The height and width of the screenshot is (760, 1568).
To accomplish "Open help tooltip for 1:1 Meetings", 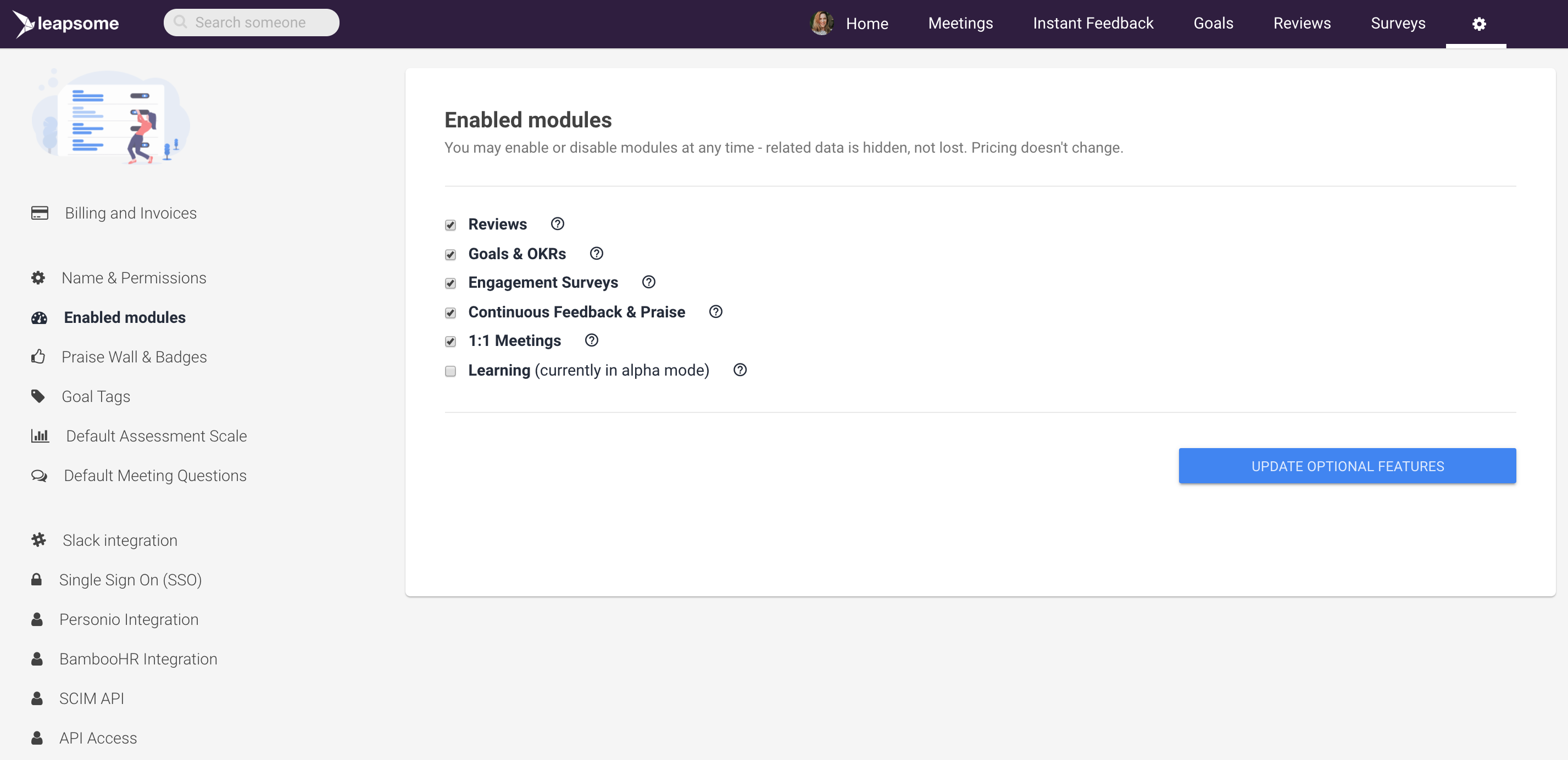I will tap(592, 340).
